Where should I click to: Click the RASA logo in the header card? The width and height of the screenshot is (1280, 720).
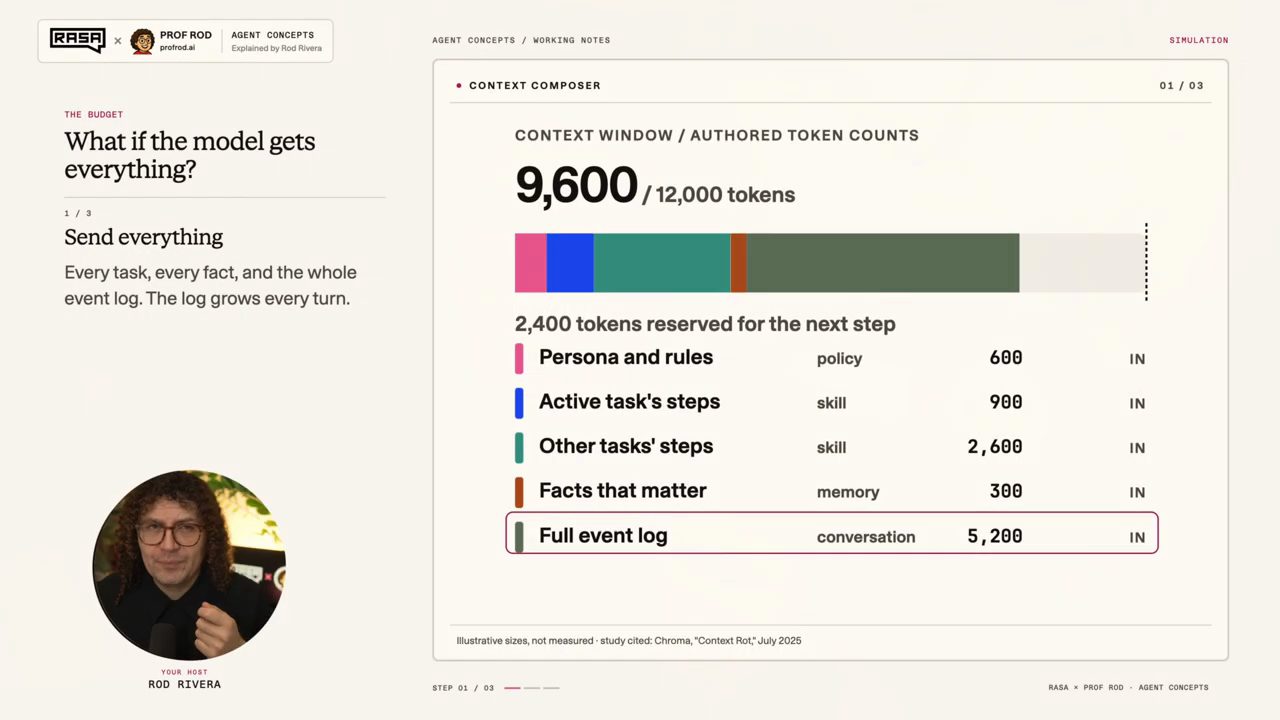point(78,41)
